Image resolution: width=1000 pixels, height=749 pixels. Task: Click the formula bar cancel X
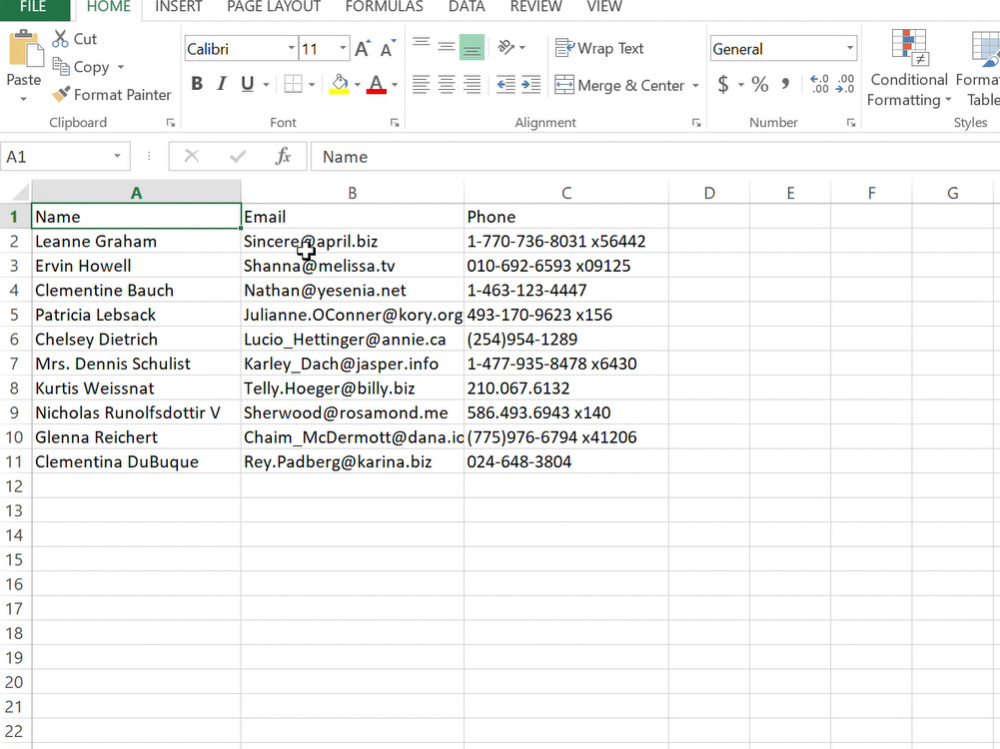pos(191,156)
